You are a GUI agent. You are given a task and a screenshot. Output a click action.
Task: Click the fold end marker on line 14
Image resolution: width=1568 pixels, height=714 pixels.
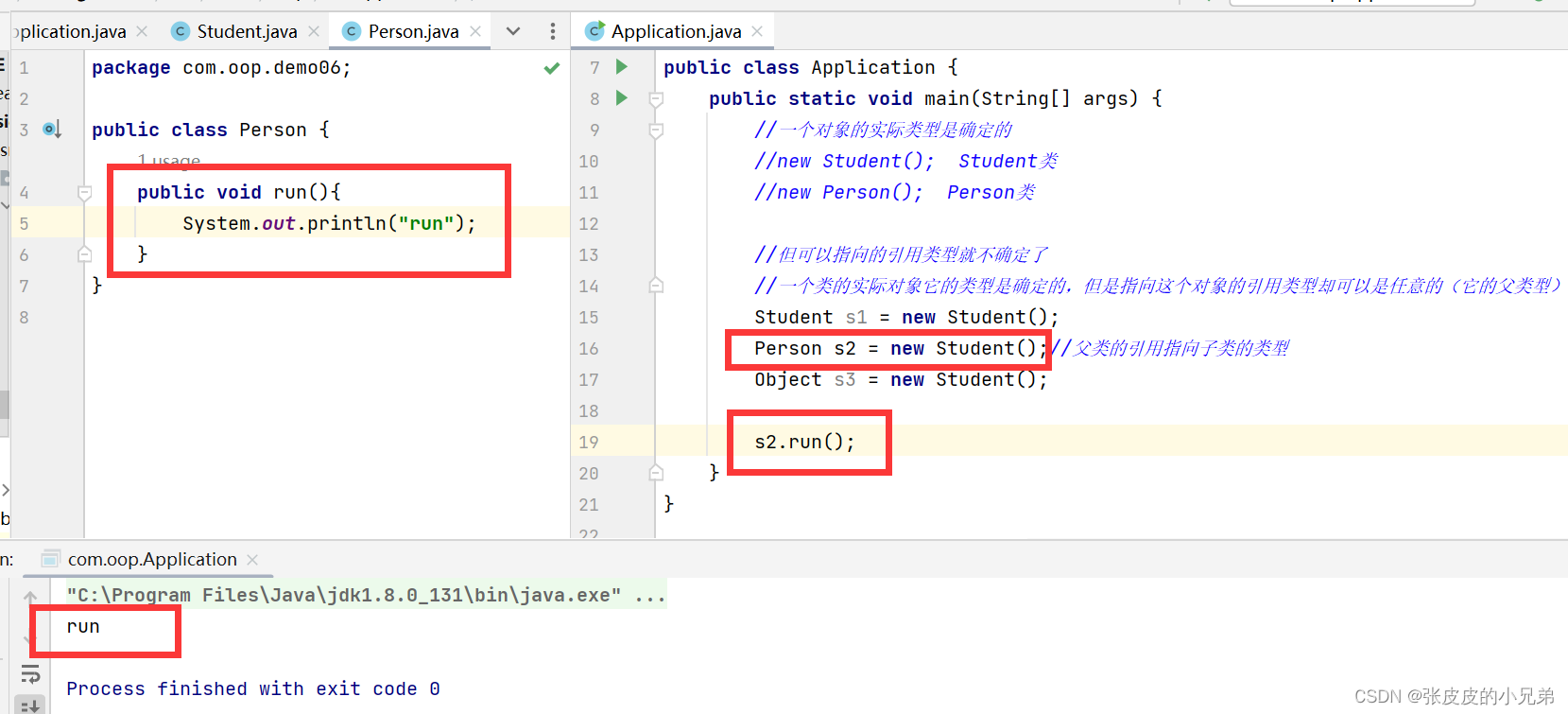(x=656, y=286)
